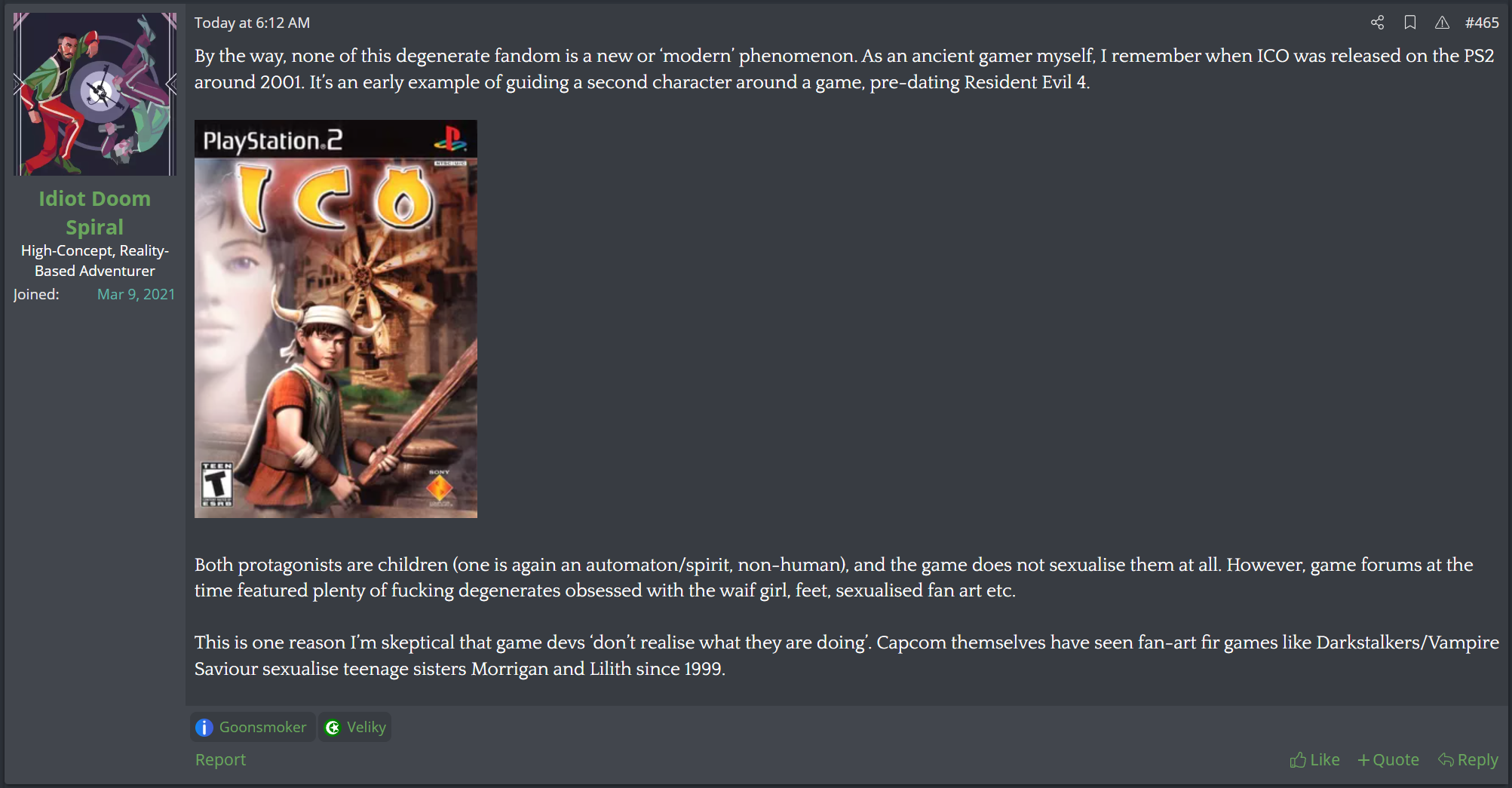Open Veliky's profile link
This screenshot has width=1512, height=788.
[x=366, y=727]
